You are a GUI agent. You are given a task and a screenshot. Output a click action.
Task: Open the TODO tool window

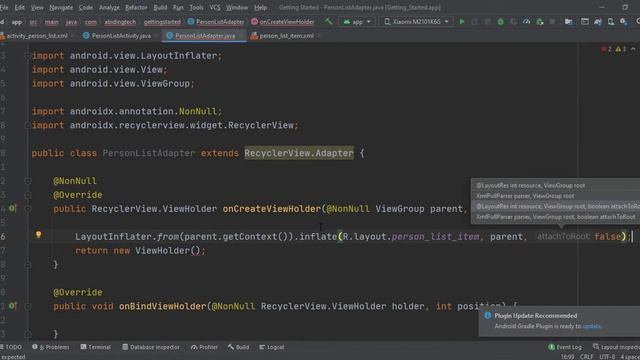(x=12, y=347)
